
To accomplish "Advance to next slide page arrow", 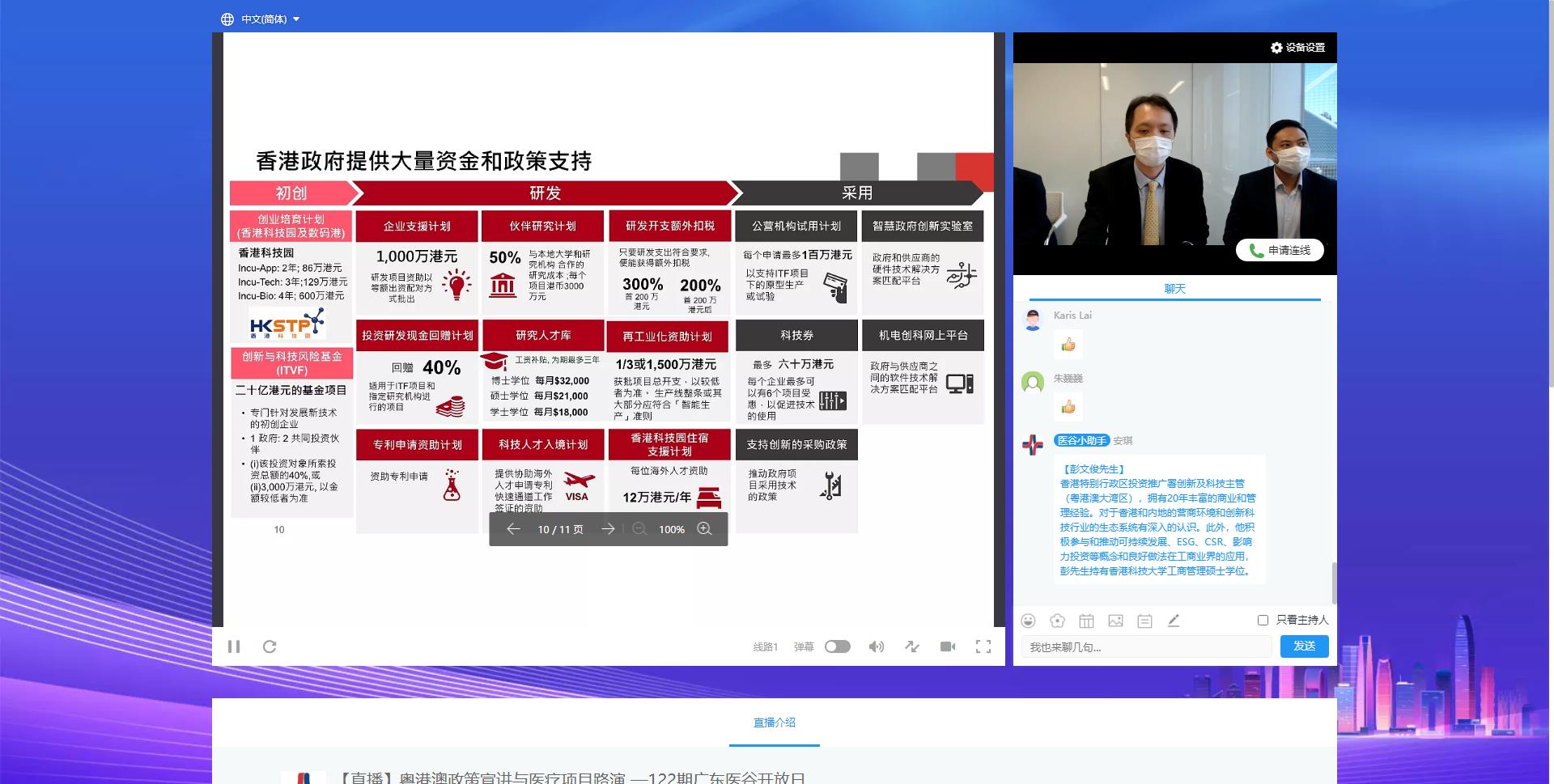I will tap(608, 529).
